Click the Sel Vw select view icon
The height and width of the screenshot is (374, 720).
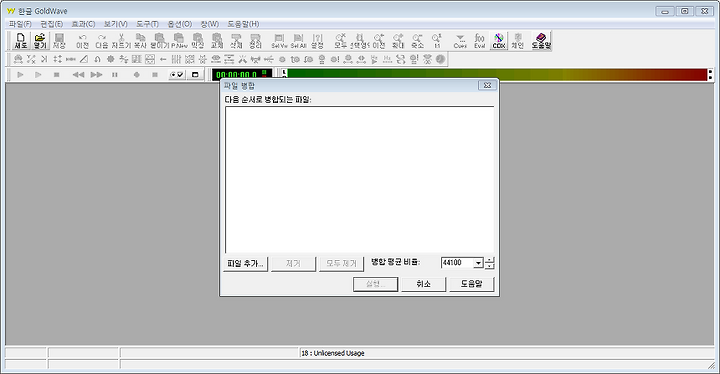tap(279, 40)
